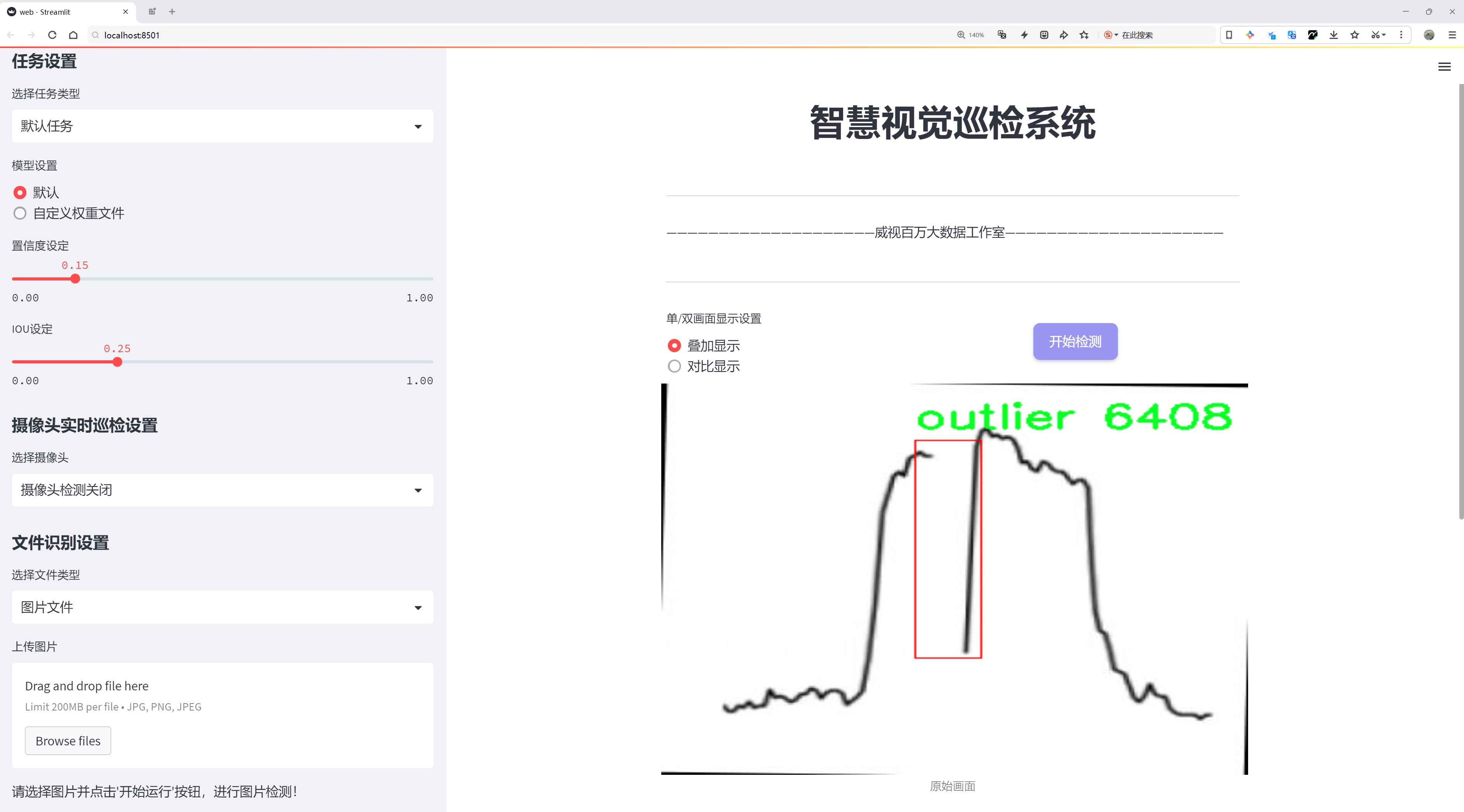Click the lightning bolt speed mode icon
Image resolution: width=1464 pixels, height=812 pixels.
(x=1024, y=35)
